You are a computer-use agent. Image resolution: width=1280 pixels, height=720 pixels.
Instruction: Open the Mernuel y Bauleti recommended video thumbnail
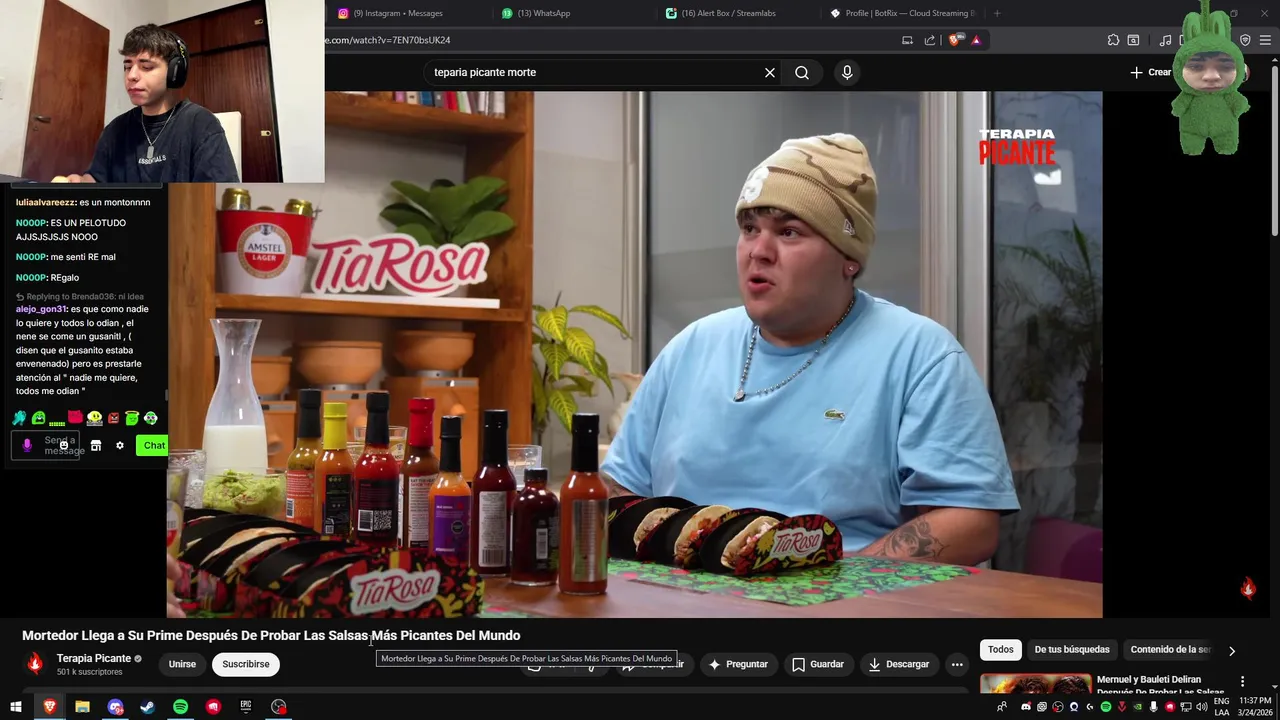1036,684
